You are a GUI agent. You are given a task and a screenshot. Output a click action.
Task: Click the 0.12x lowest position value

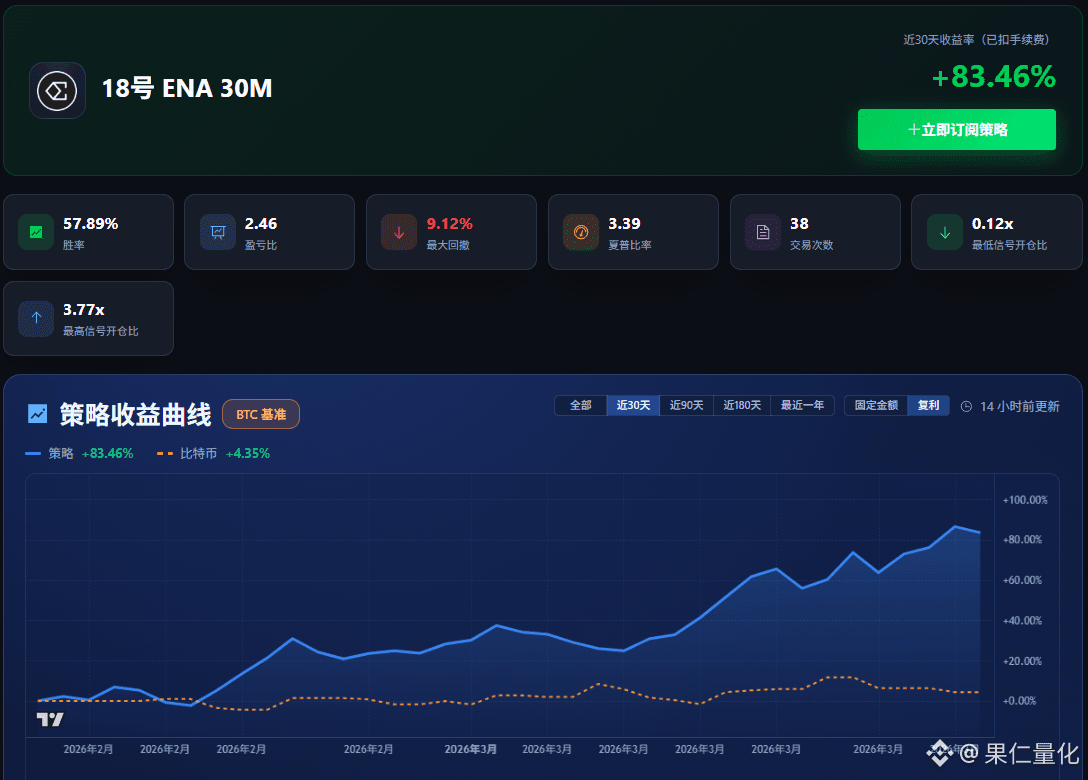point(993,223)
